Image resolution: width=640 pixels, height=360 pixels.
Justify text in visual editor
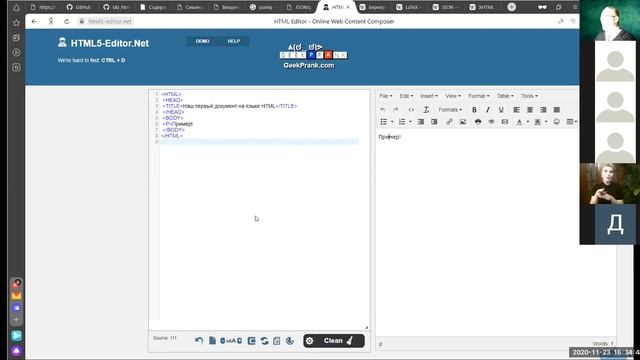click(557, 110)
